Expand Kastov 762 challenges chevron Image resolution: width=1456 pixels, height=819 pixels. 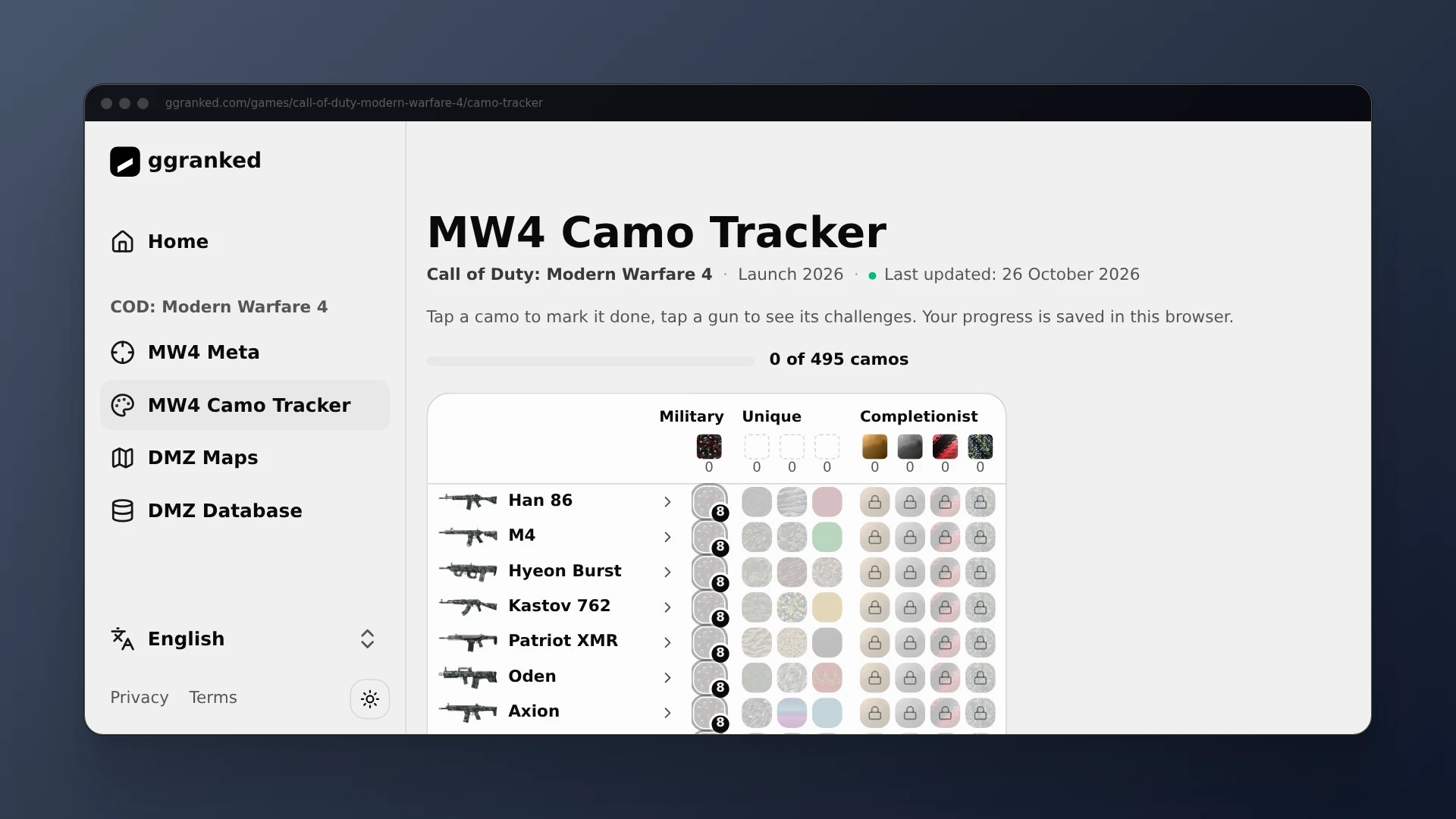[667, 607]
